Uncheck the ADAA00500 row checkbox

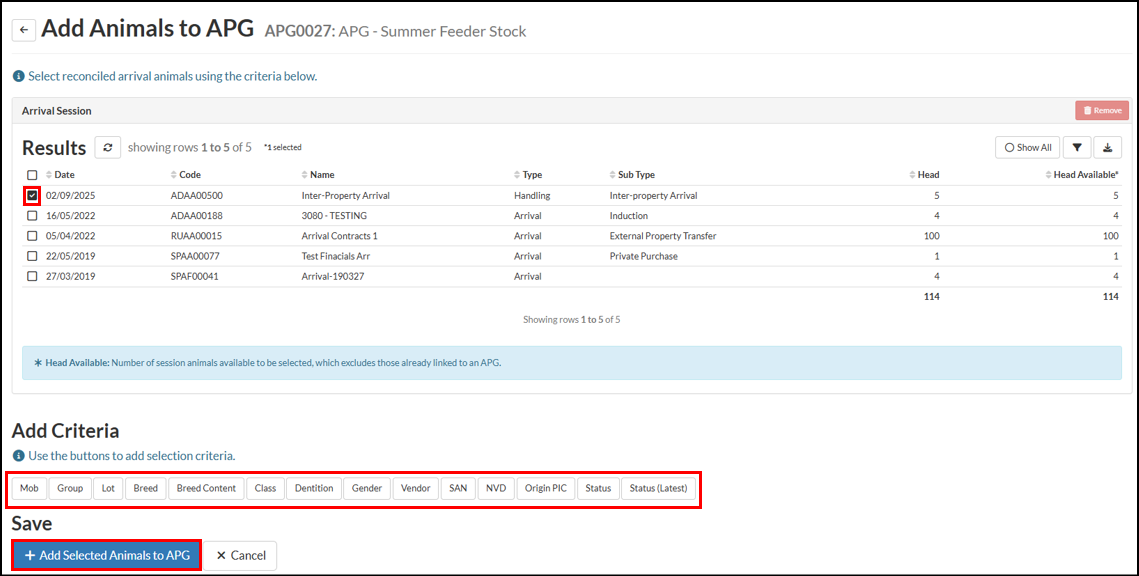coord(32,196)
